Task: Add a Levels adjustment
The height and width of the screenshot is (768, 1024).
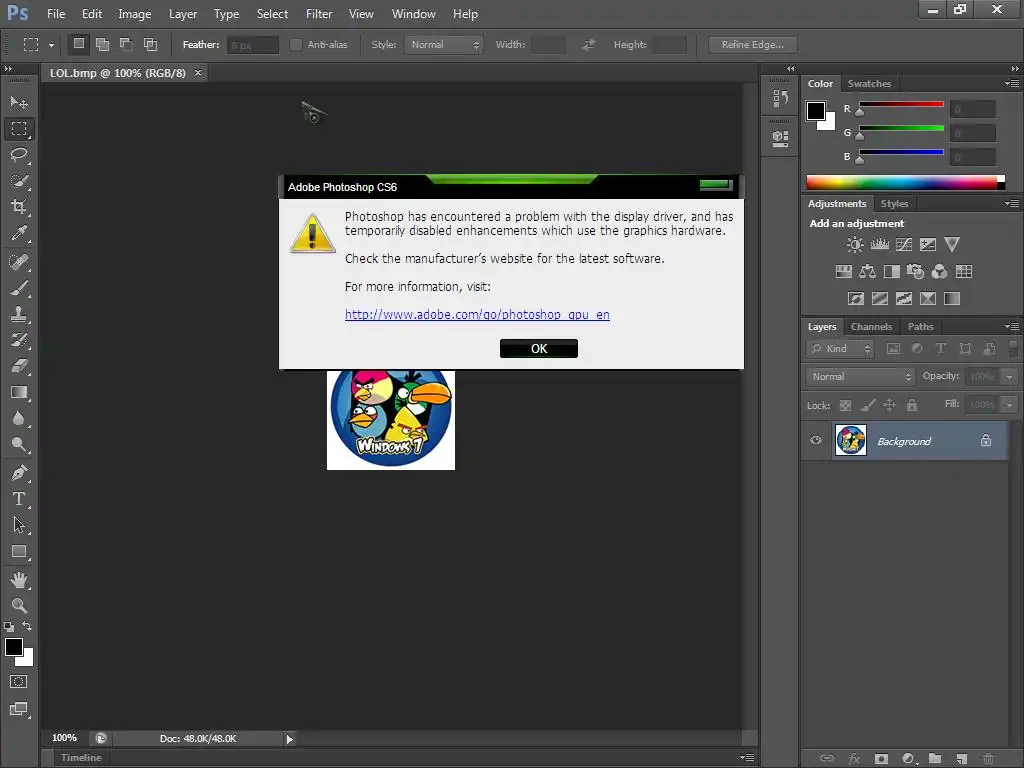Action: (880, 245)
